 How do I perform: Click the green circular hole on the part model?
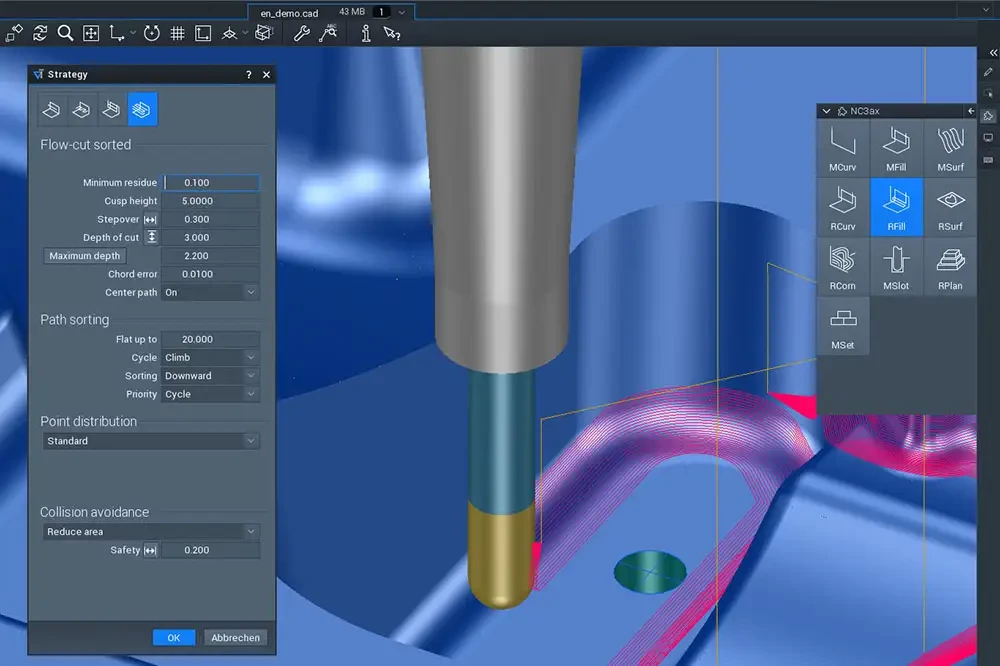[650, 572]
